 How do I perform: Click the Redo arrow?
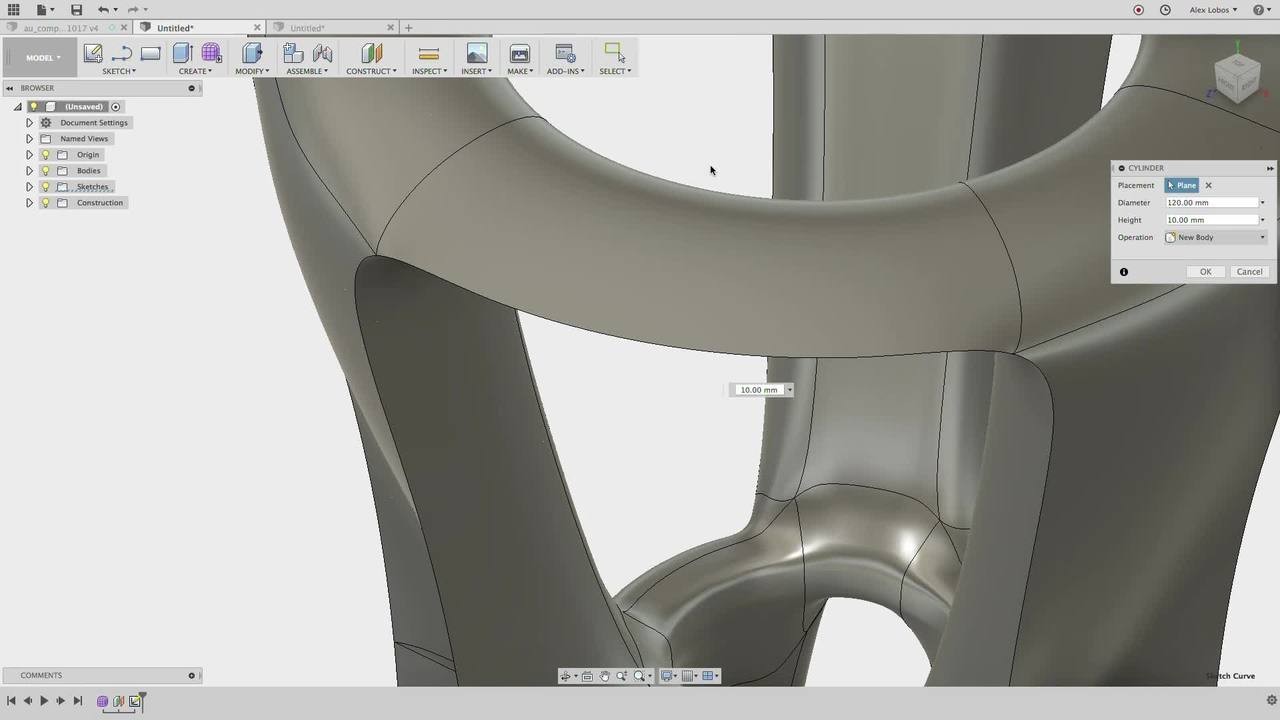133,9
